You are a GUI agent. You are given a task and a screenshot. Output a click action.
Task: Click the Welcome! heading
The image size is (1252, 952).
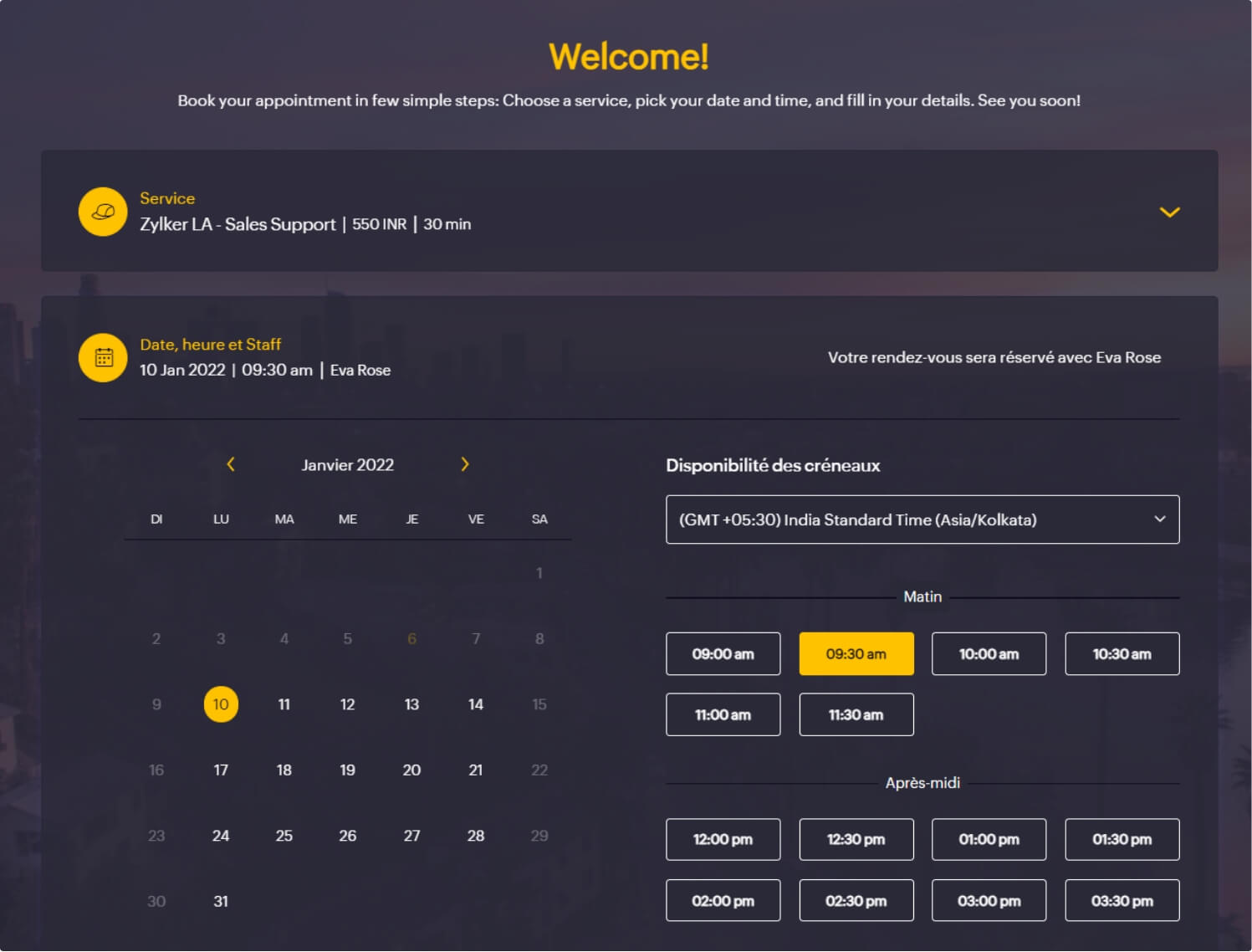(629, 57)
